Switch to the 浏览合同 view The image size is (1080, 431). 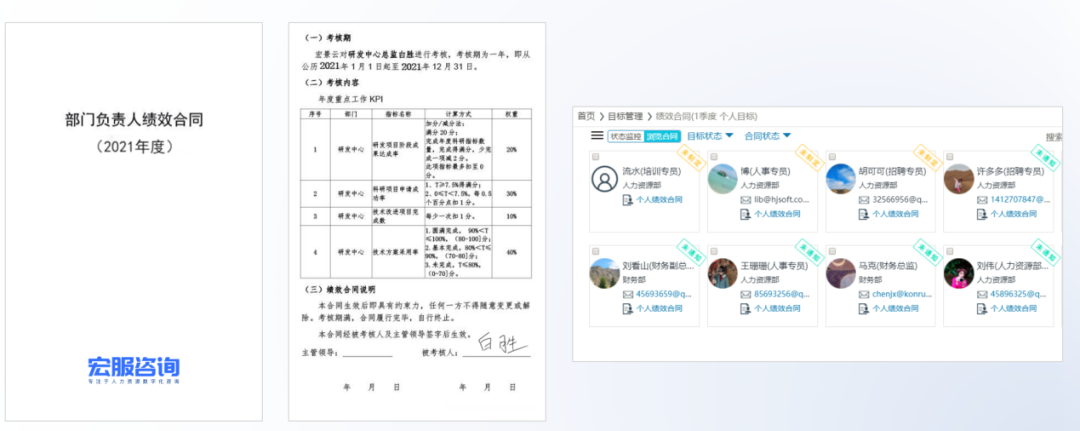coord(662,136)
